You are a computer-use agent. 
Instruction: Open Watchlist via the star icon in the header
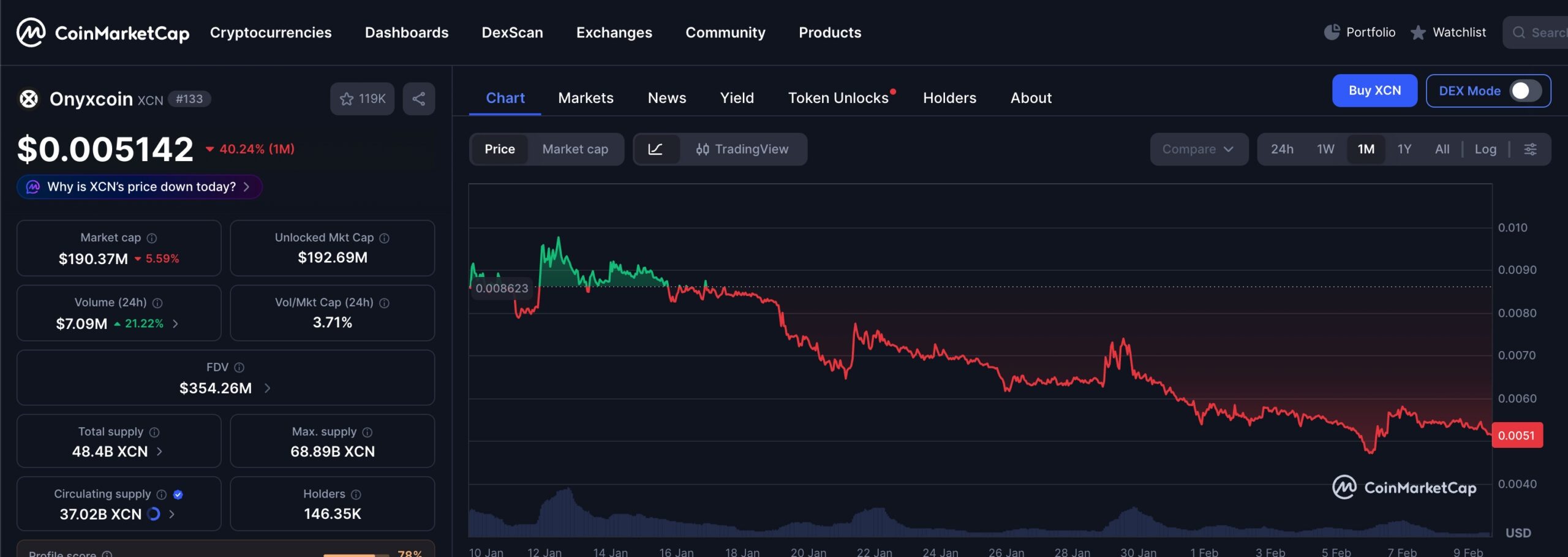pyautogui.click(x=1418, y=32)
